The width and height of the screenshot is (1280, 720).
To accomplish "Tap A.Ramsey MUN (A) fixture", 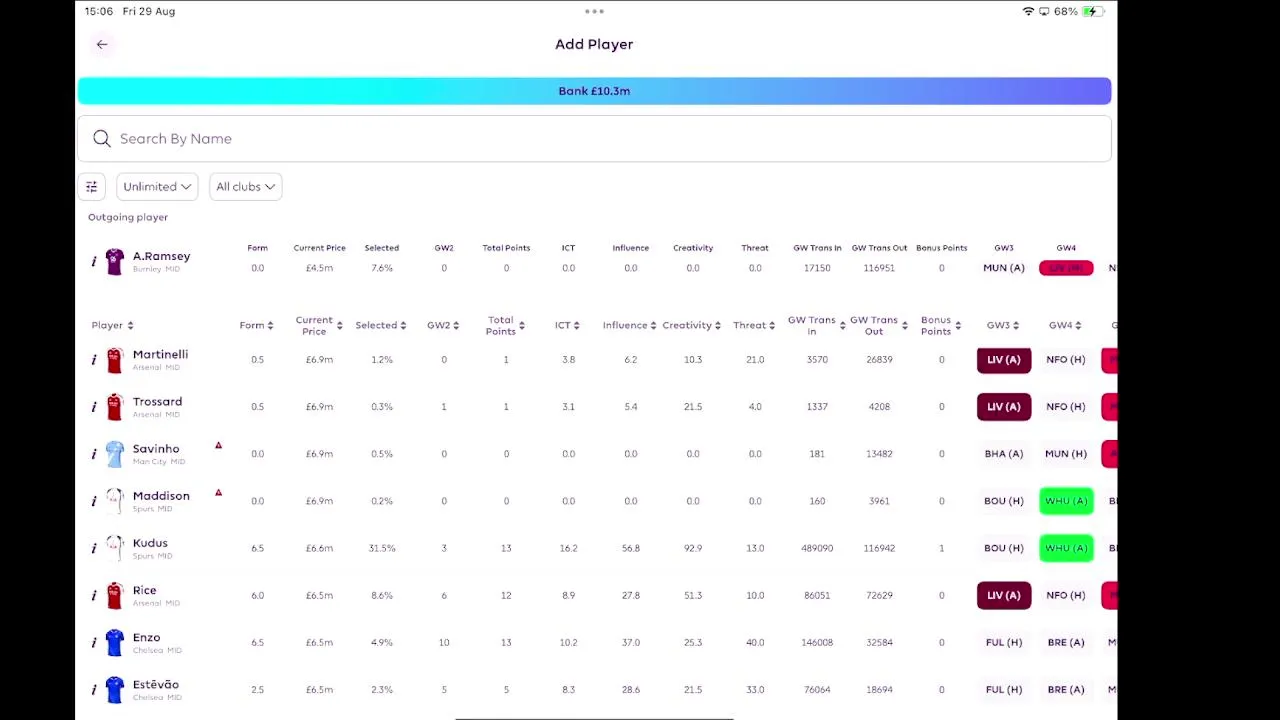I will click(x=1004, y=268).
